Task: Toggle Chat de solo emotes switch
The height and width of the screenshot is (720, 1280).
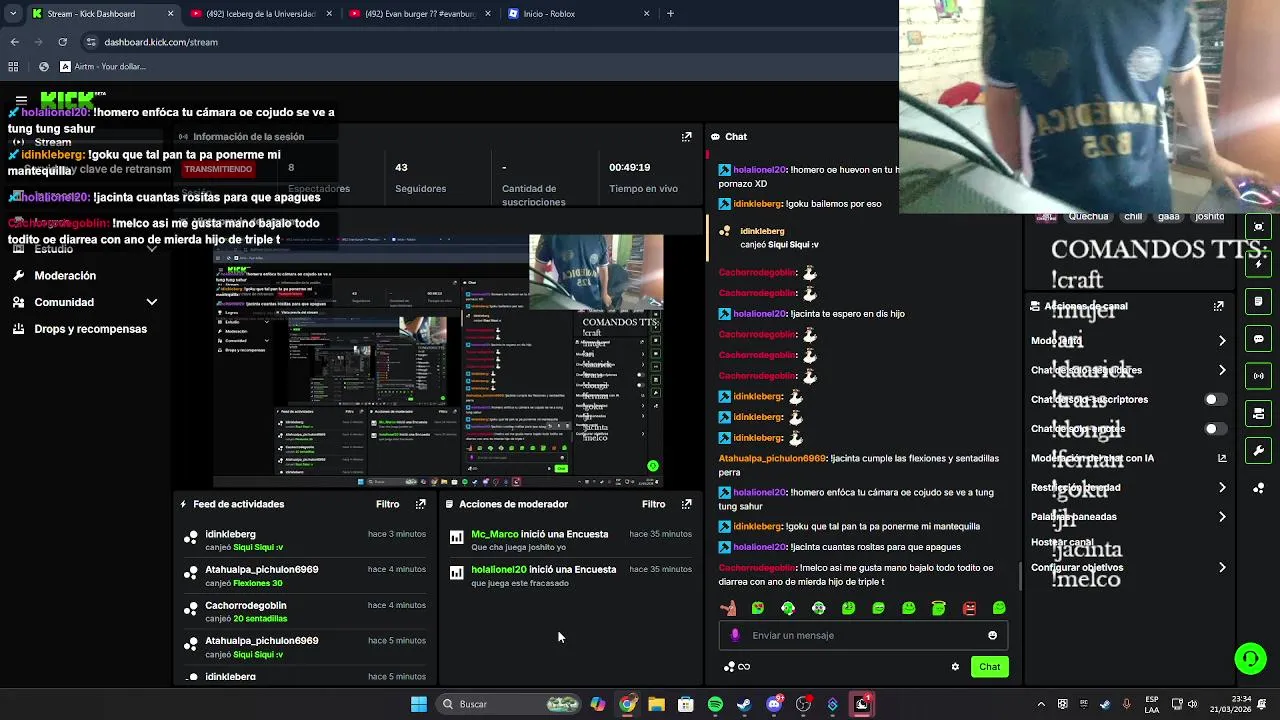Action: (x=1214, y=429)
